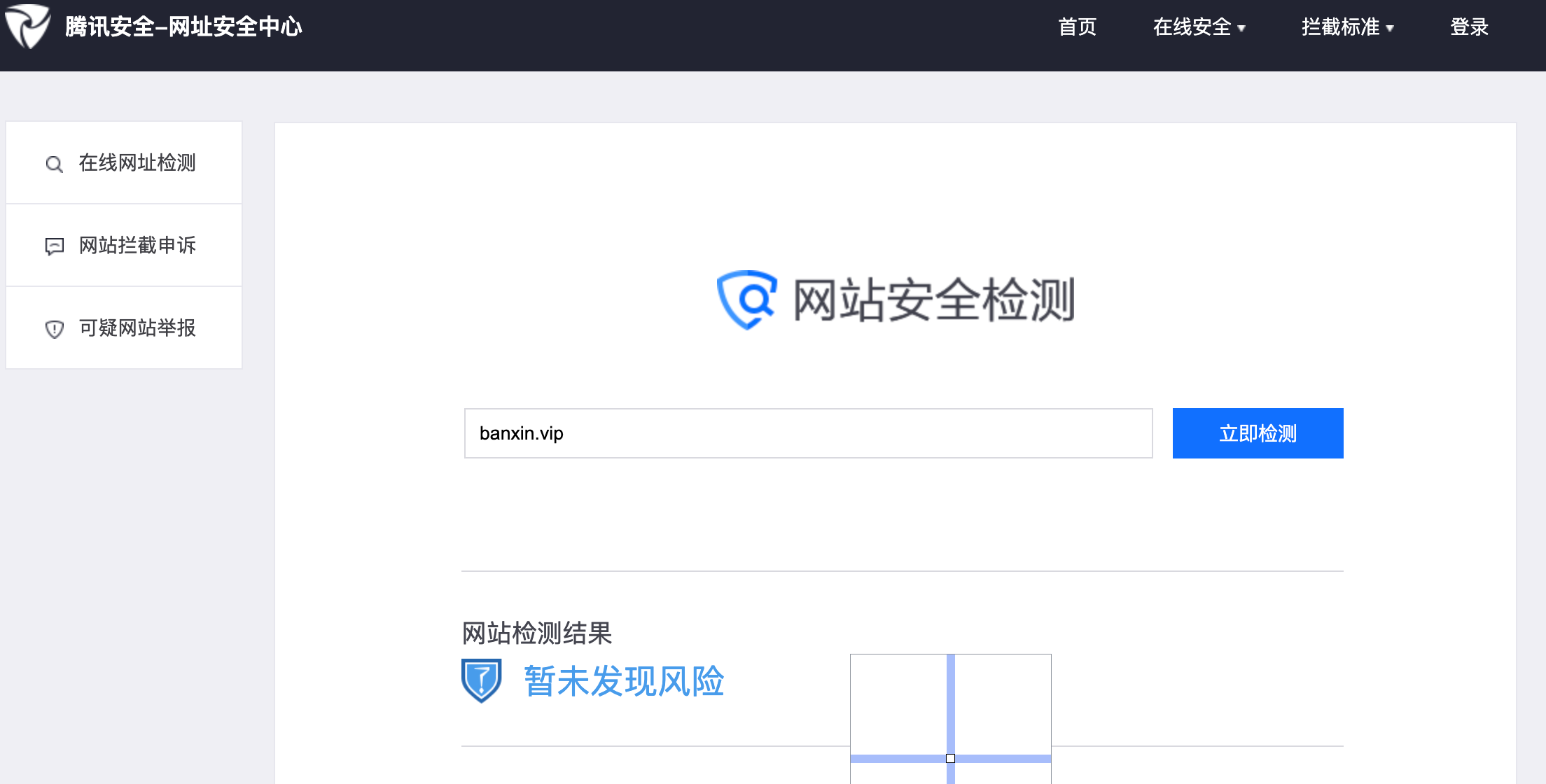Click the blue shield search logo
The image size is (1546, 784).
coord(746,300)
